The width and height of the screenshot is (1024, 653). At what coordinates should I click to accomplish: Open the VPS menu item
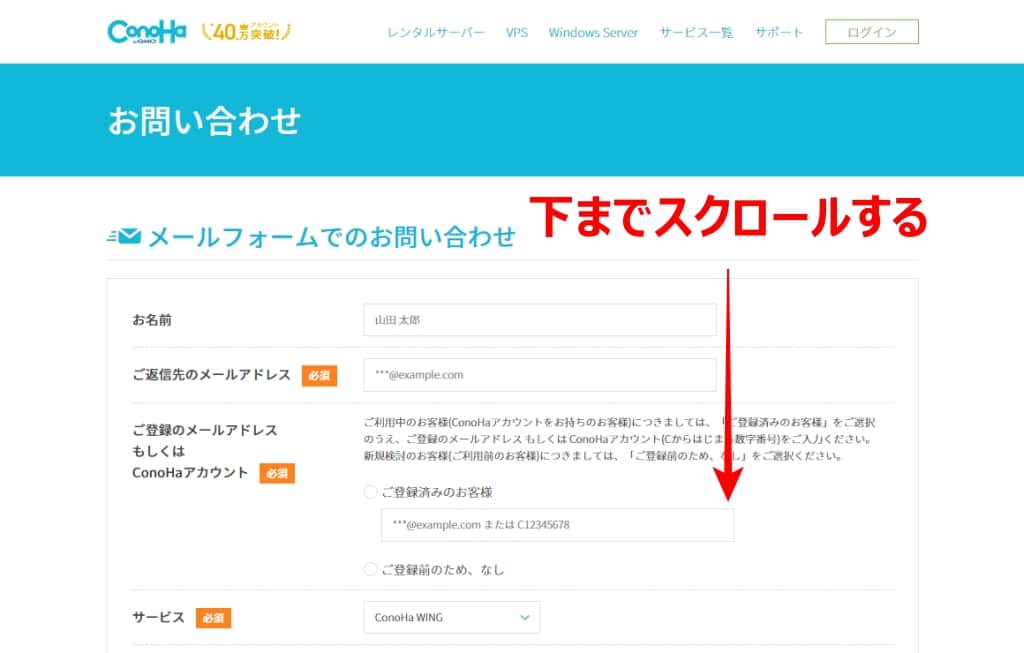coord(517,32)
